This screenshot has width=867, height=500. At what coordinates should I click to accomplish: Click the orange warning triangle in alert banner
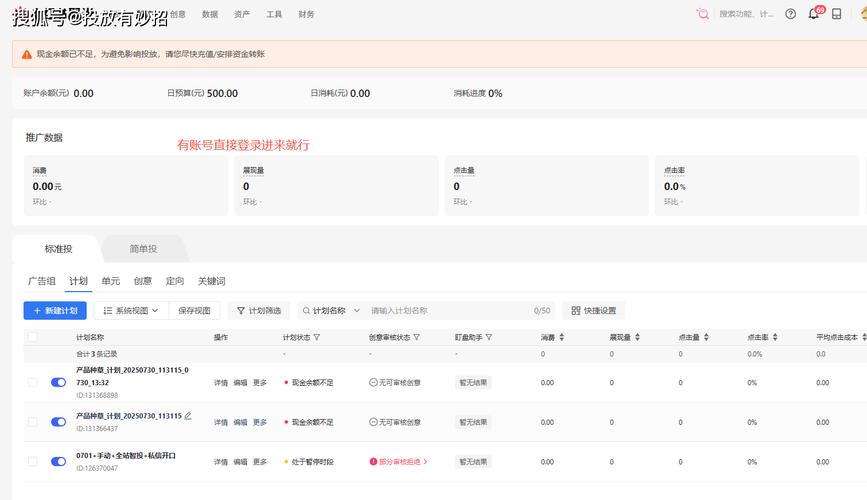pyautogui.click(x=27, y=54)
